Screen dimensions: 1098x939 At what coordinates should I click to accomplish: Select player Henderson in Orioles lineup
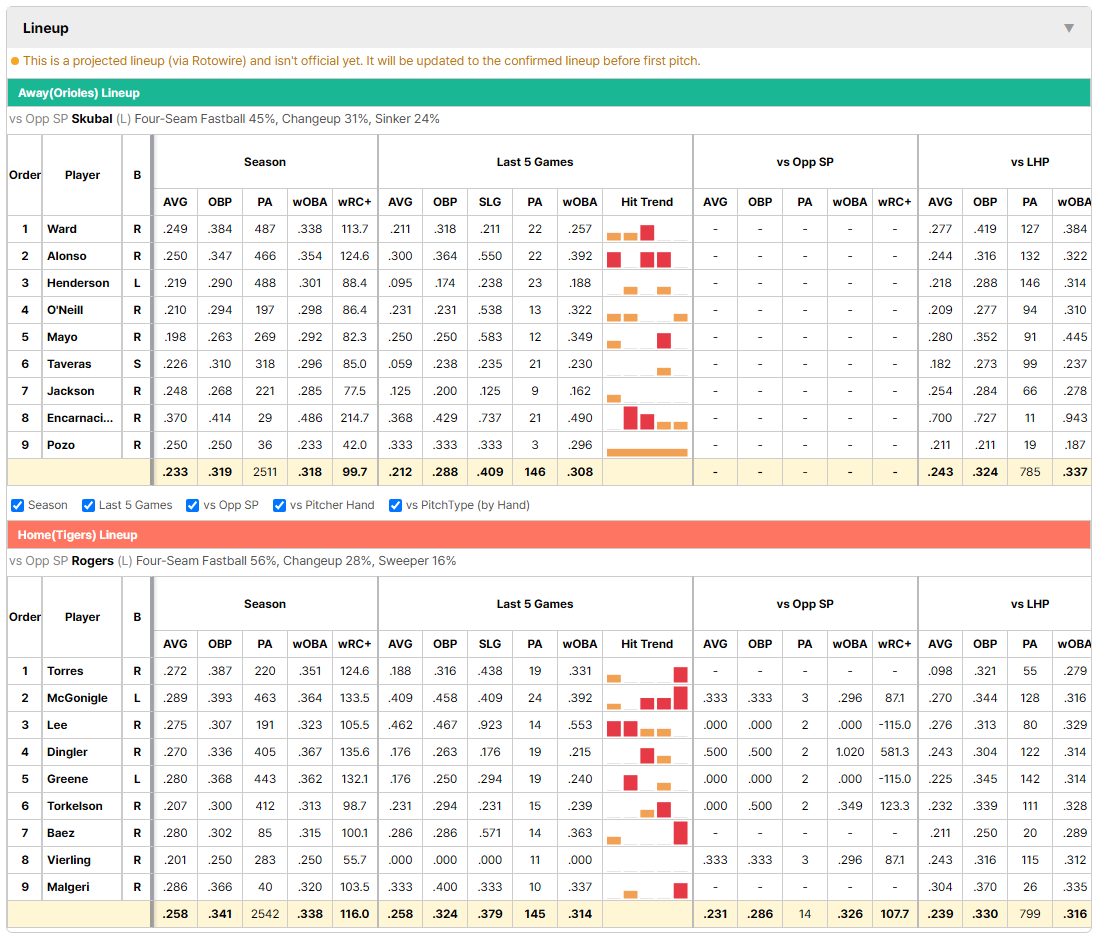[x=78, y=284]
